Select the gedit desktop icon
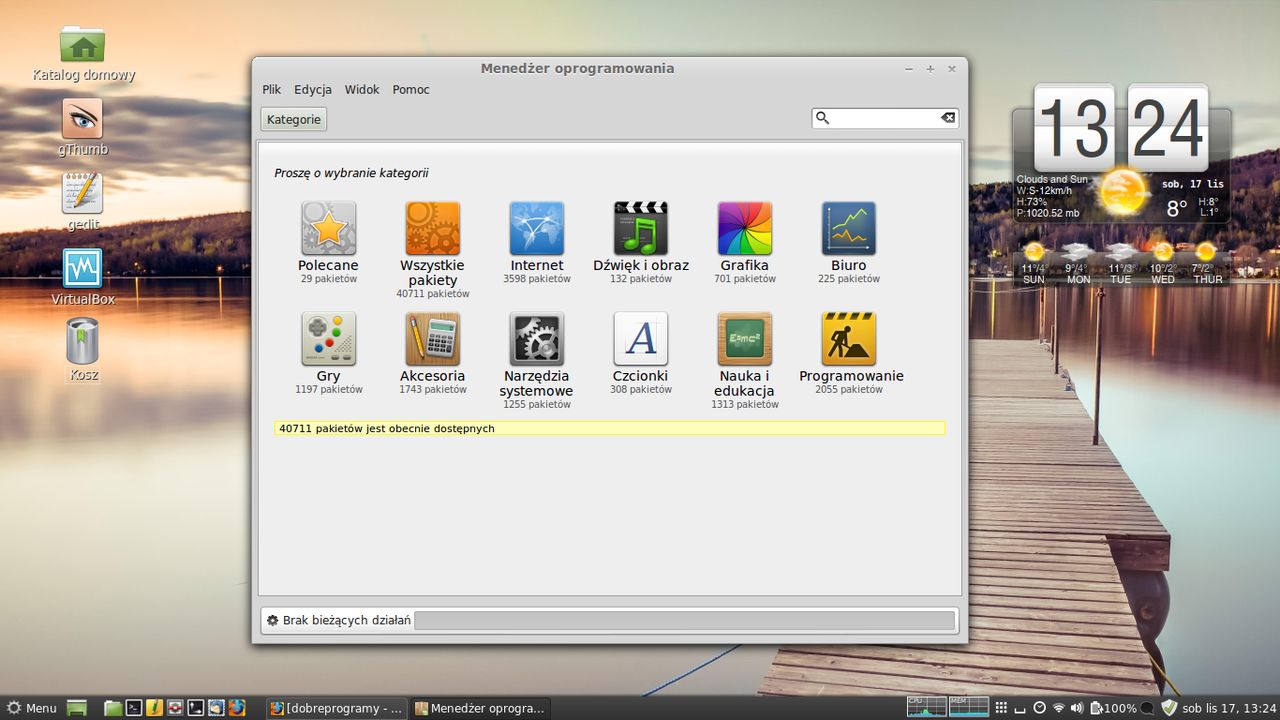Viewport: 1280px width, 720px height. [x=83, y=202]
